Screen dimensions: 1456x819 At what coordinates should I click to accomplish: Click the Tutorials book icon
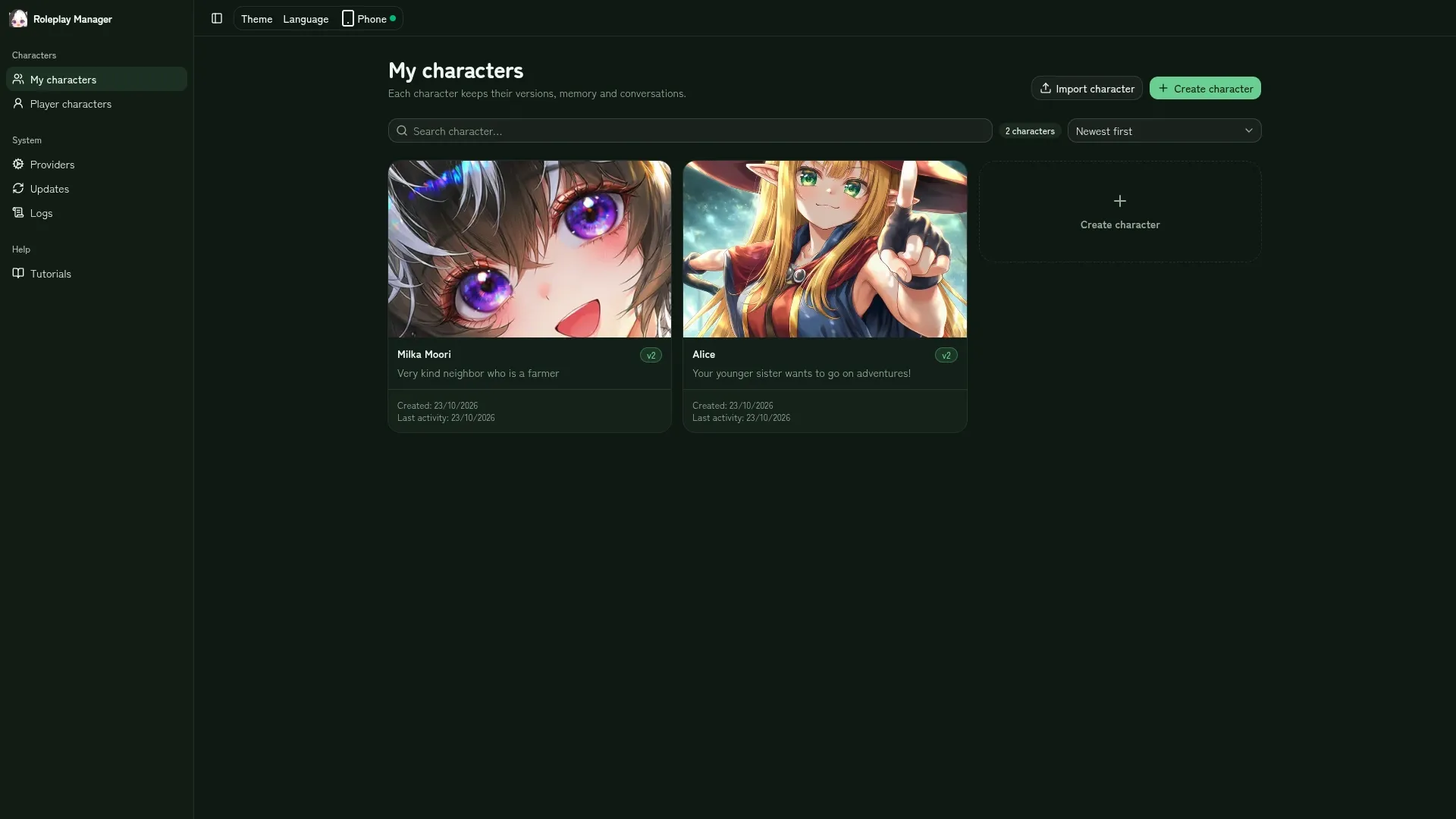click(x=18, y=273)
